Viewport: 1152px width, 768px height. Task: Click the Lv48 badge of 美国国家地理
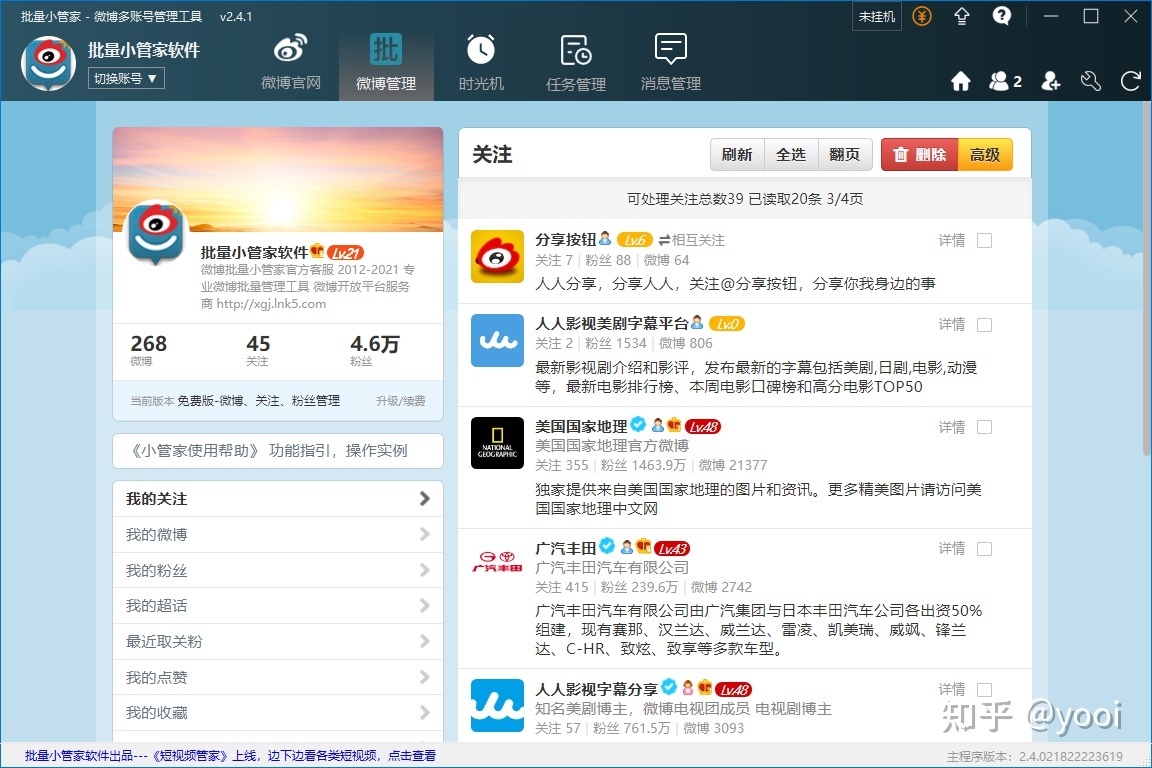click(702, 426)
